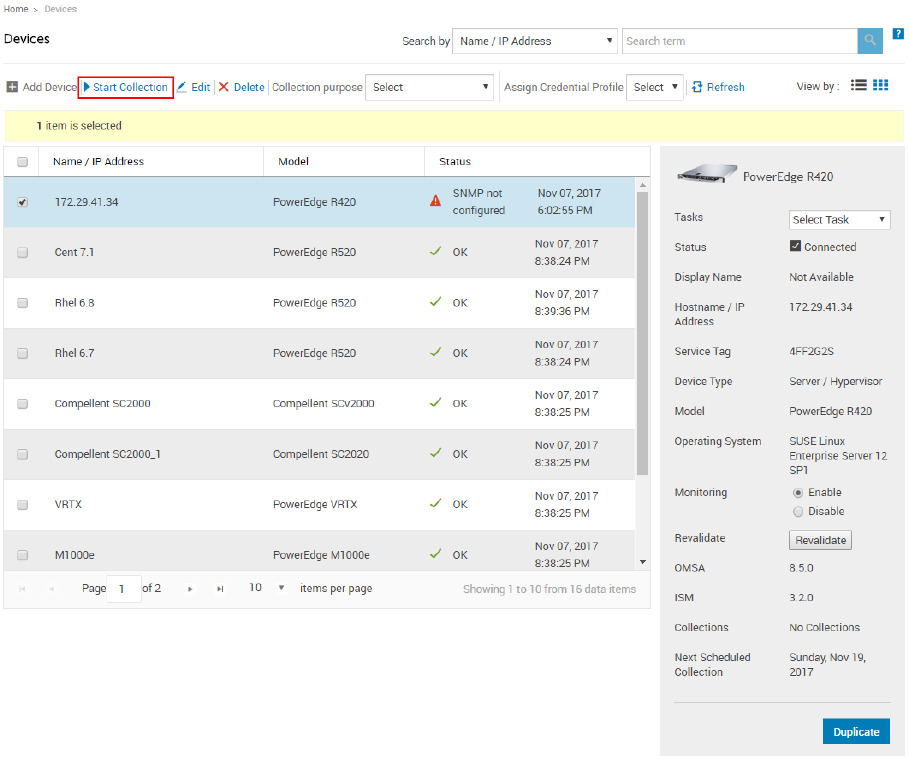Click the OK checkmark icon for Cent 7.1
The height and width of the screenshot is (760, 909).
pos(435,251)
